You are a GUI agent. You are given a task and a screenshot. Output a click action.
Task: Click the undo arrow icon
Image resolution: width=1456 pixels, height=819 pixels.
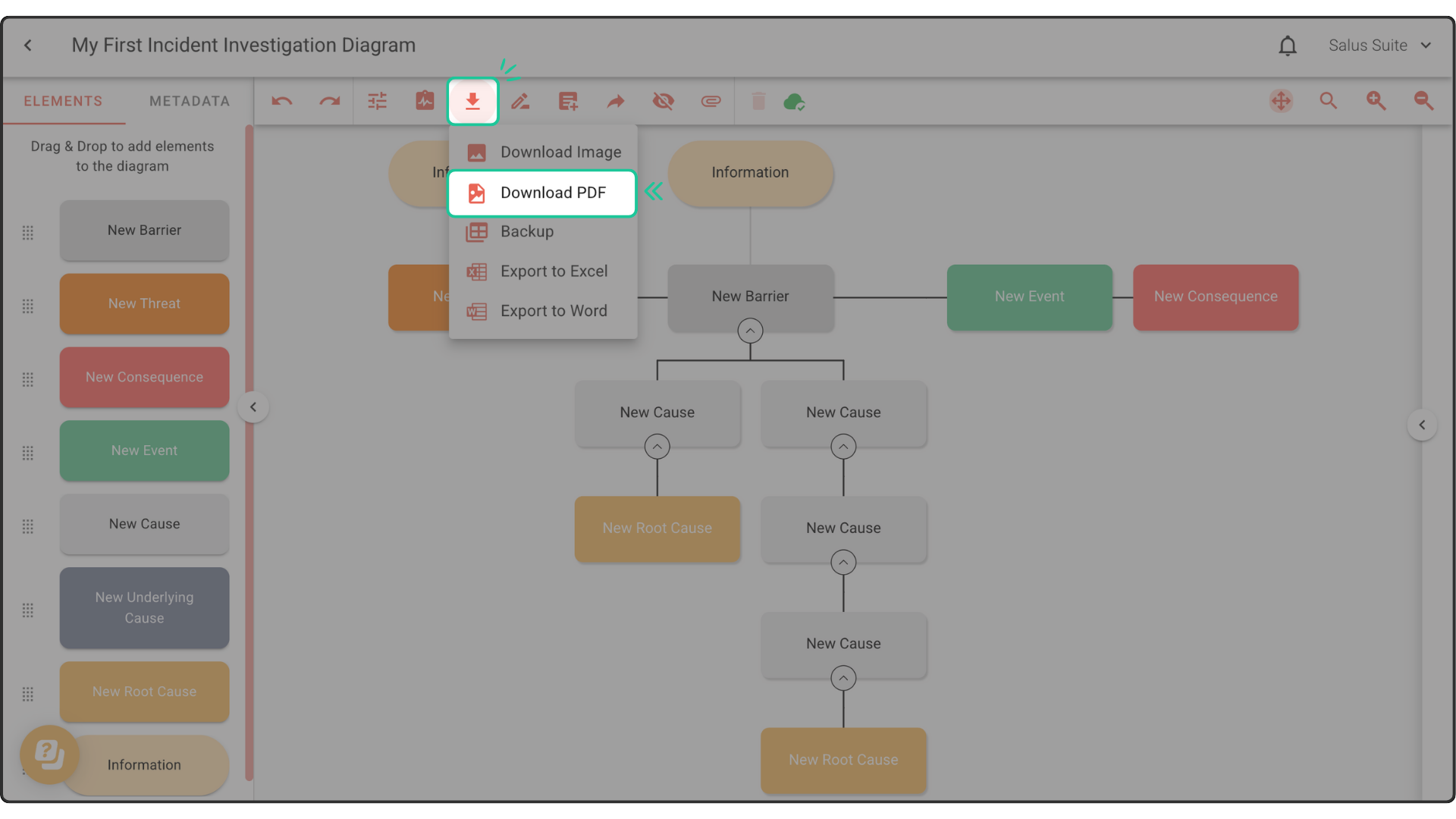point(282,101)
